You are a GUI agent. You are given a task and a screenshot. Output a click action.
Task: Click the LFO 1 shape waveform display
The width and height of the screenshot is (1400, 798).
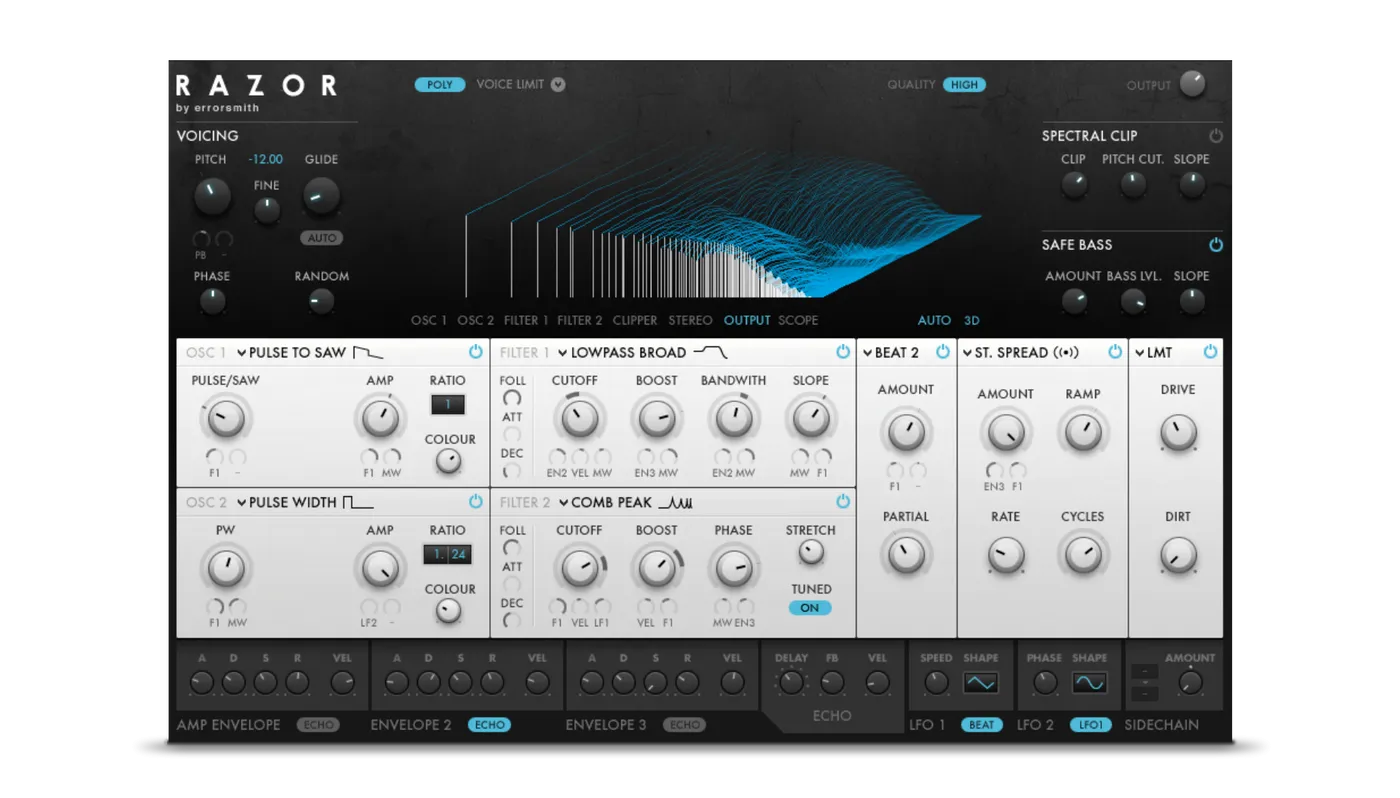[x=981, y=683]
